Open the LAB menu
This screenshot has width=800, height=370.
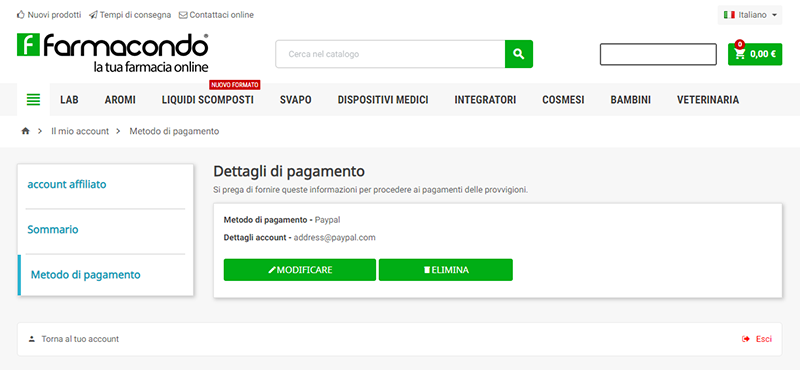tap(69, 100)
